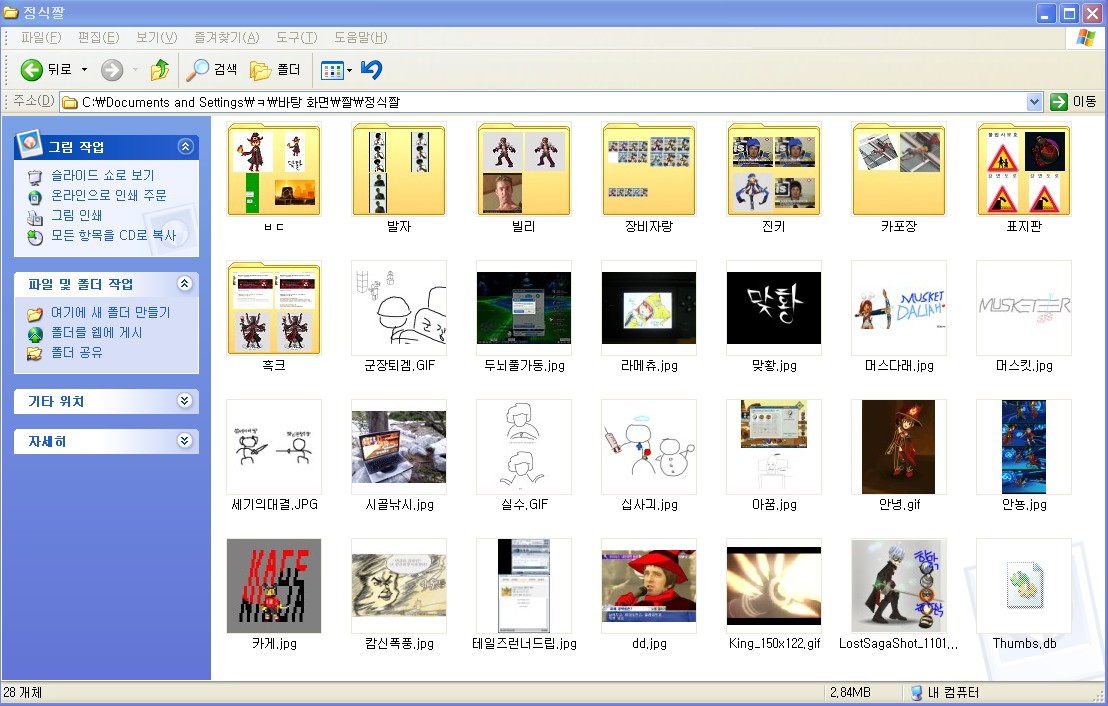1108x706 pixels.
Task: Select the 표지판 folder
Action: tap(1024, 169)
